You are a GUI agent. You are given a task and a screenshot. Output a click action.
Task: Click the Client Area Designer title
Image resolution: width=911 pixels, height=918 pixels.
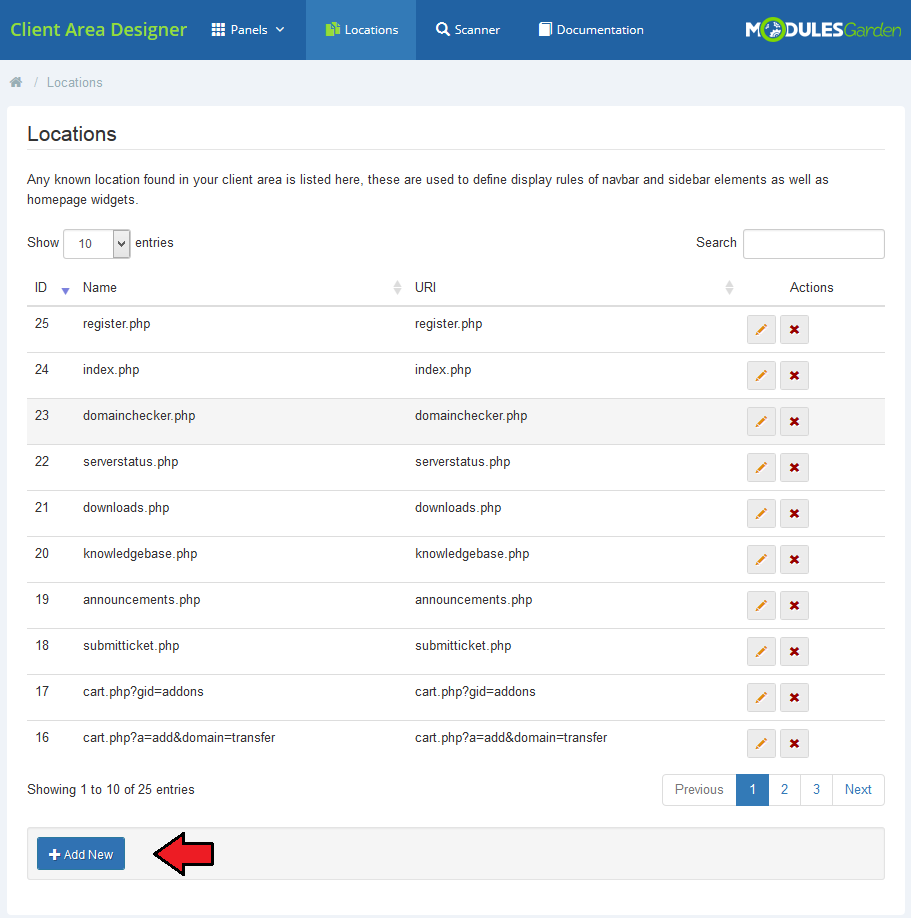point(98,29)
